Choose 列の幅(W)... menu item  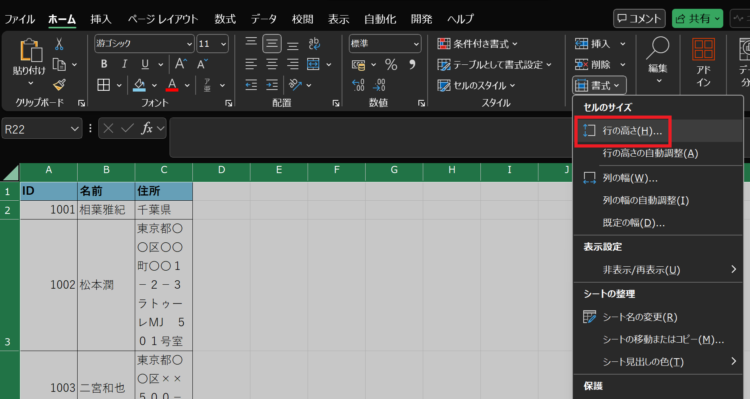coord(658,178)
